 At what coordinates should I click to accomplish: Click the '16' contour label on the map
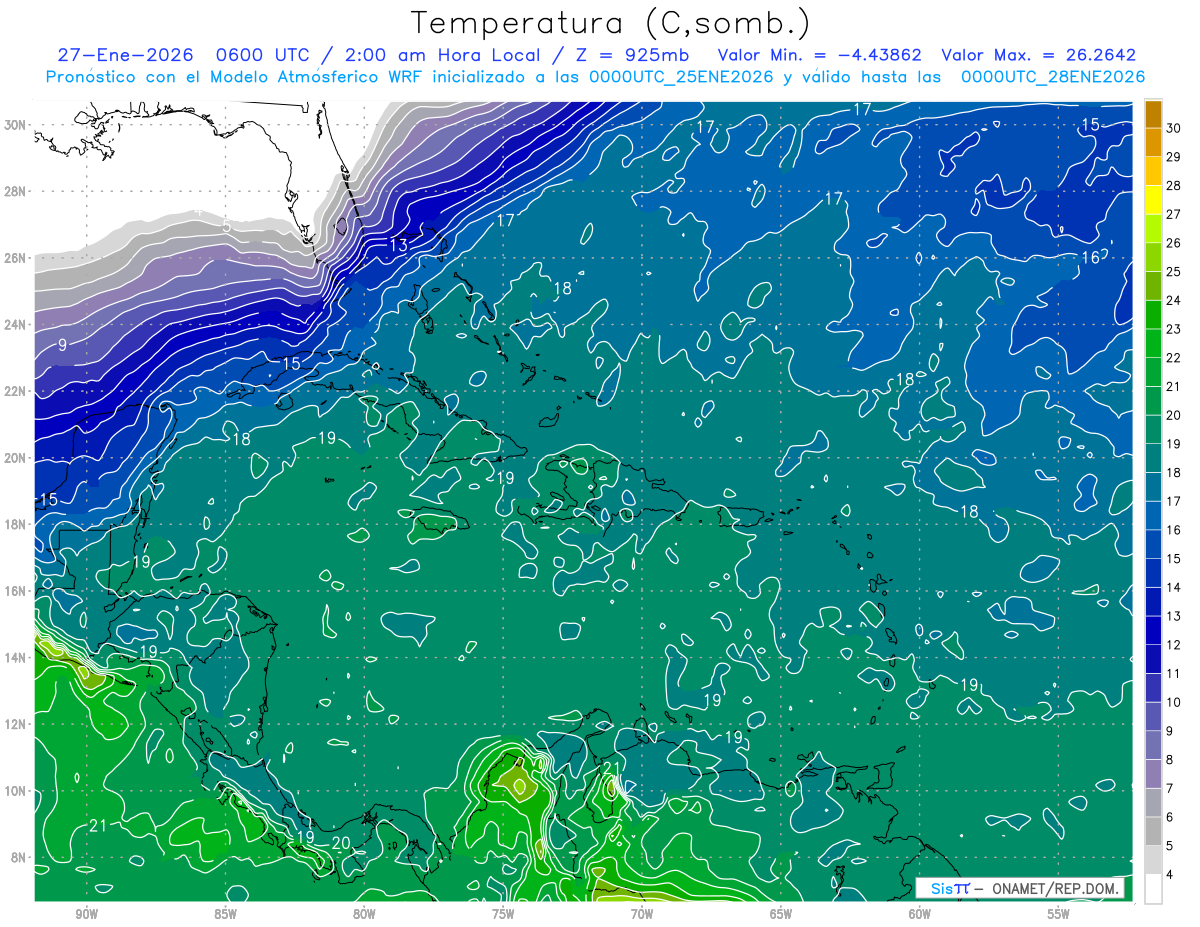pyautogui.click(x=1091, y=258)
